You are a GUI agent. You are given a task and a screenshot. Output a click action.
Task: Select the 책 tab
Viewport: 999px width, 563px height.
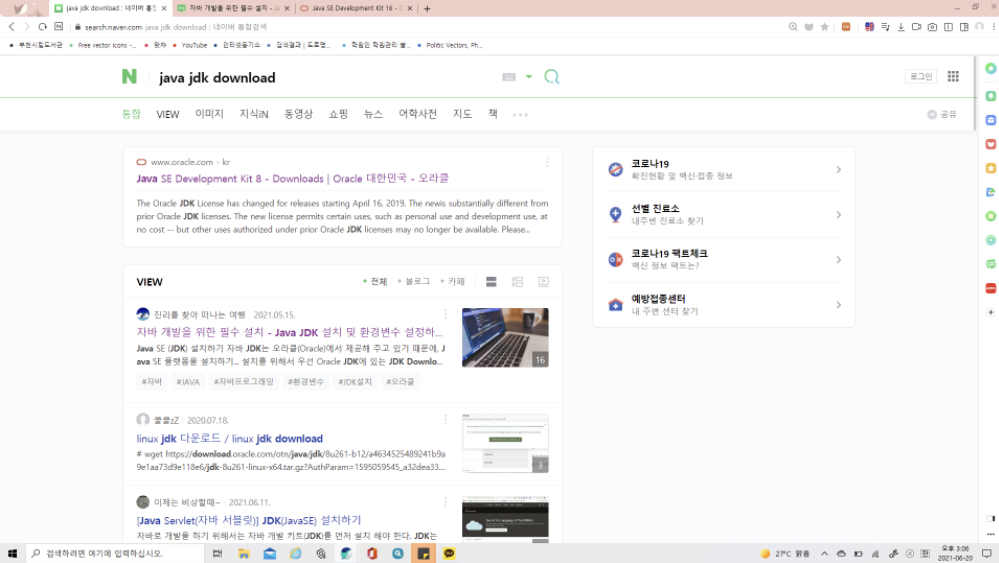493,114
